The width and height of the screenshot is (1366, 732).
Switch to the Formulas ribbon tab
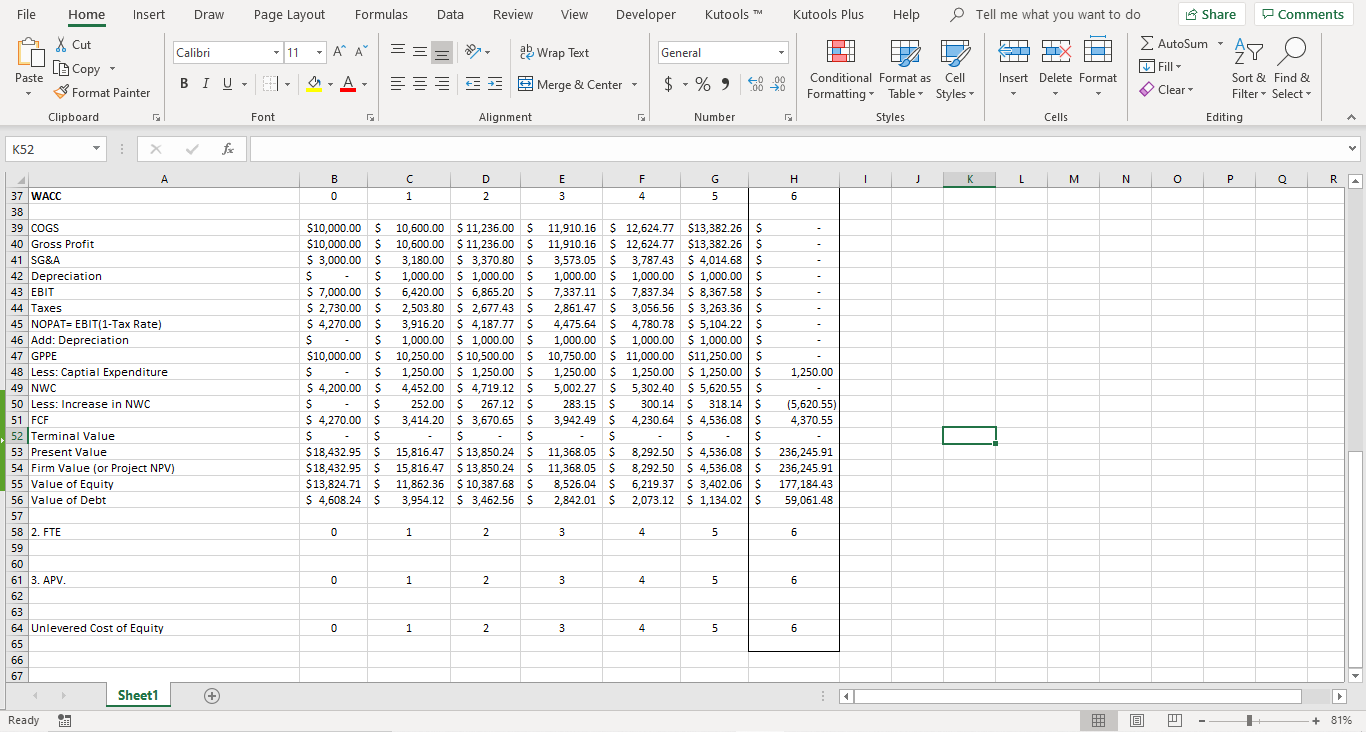pyautogui.click(x=381, y=15)
